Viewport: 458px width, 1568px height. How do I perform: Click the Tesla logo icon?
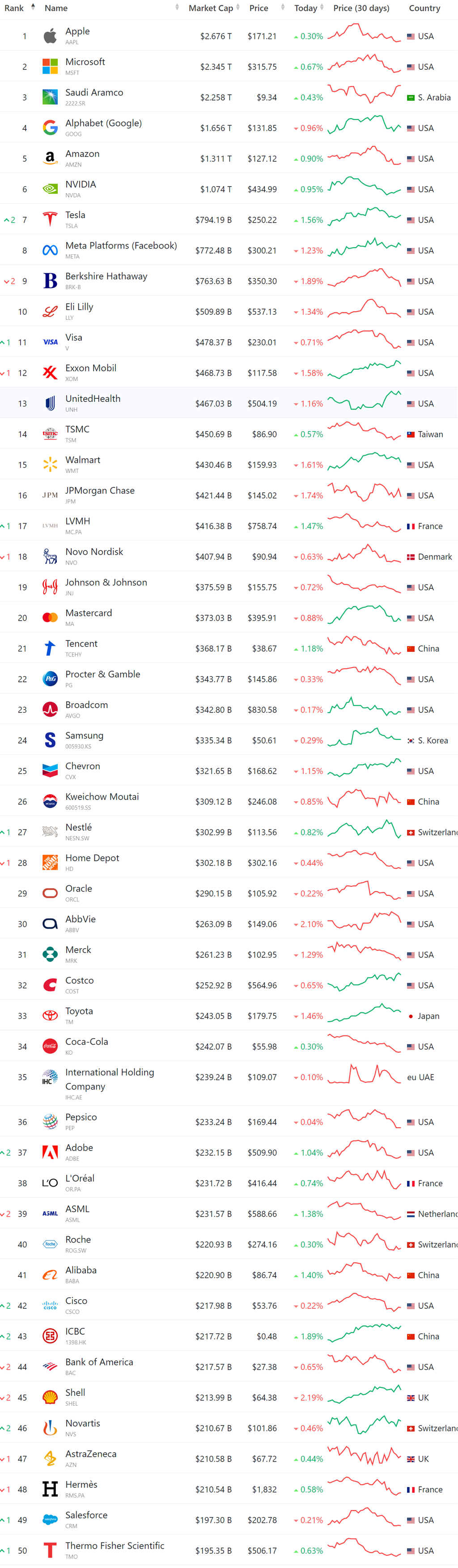50,220
